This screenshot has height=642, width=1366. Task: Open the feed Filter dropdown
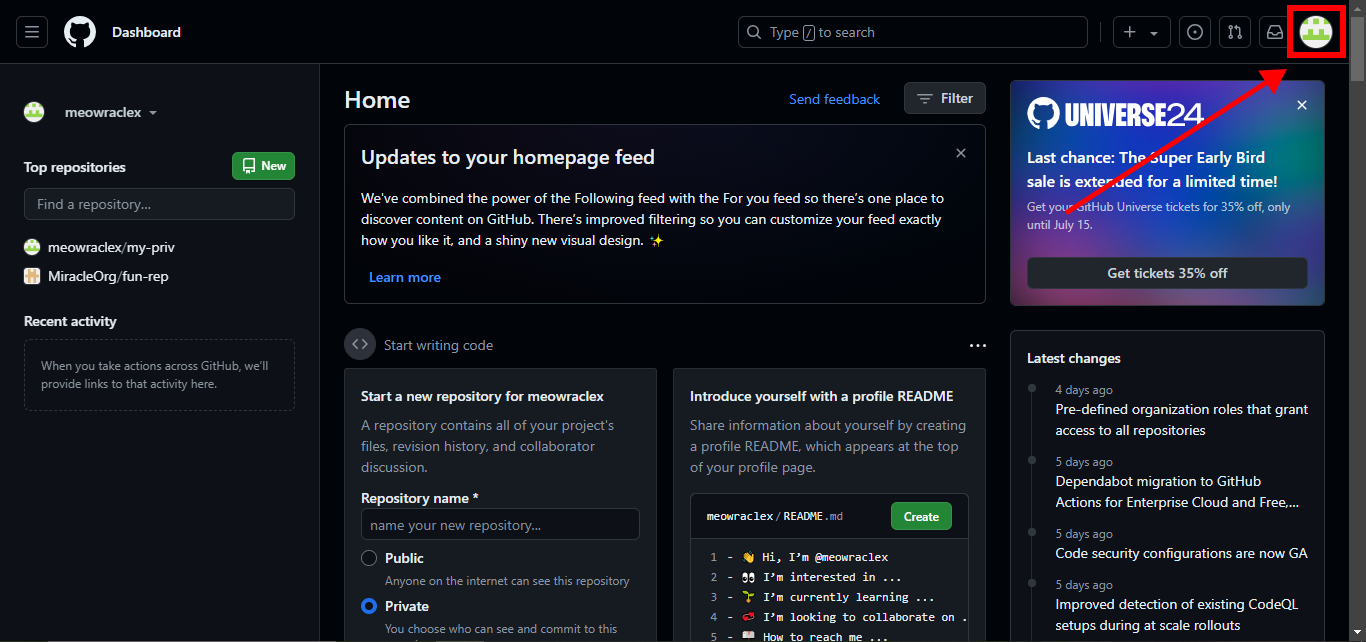[x=944, y=98]
